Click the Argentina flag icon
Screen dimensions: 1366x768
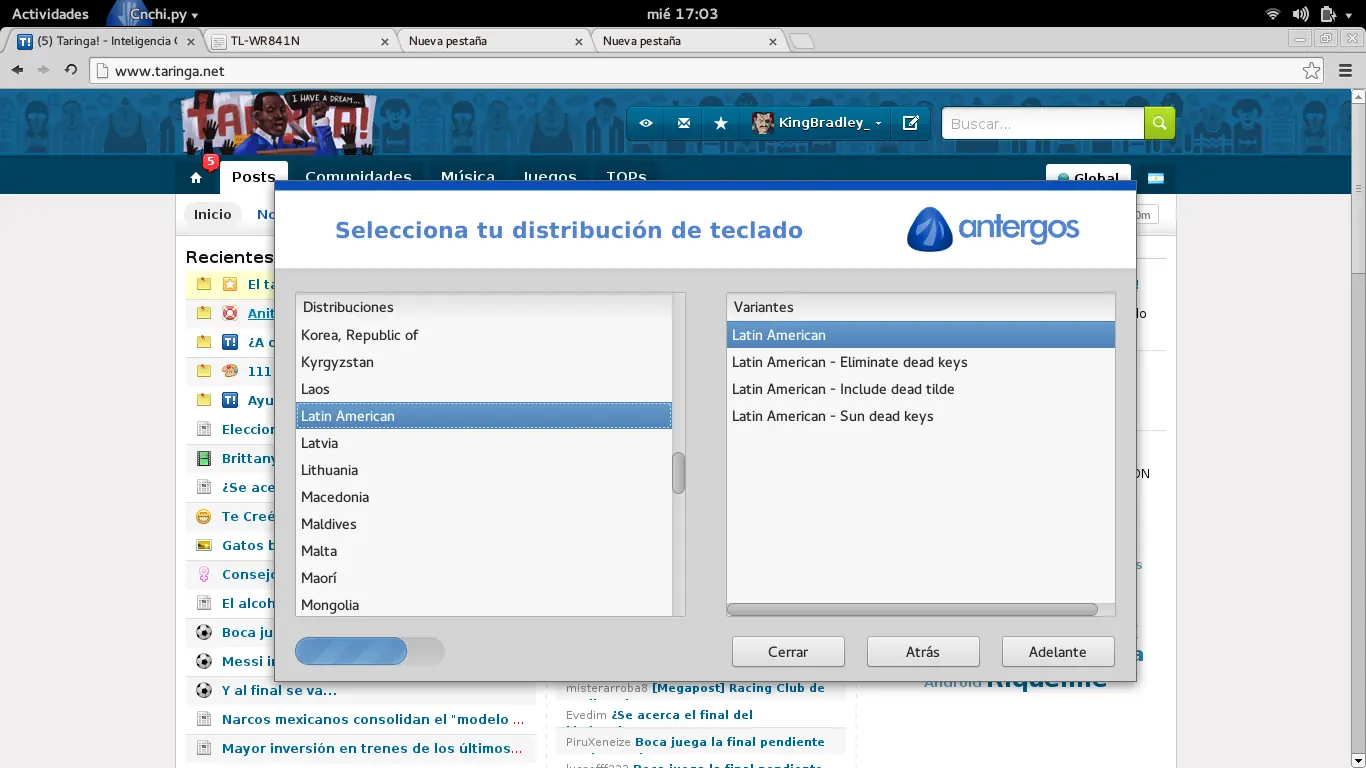1155,178
